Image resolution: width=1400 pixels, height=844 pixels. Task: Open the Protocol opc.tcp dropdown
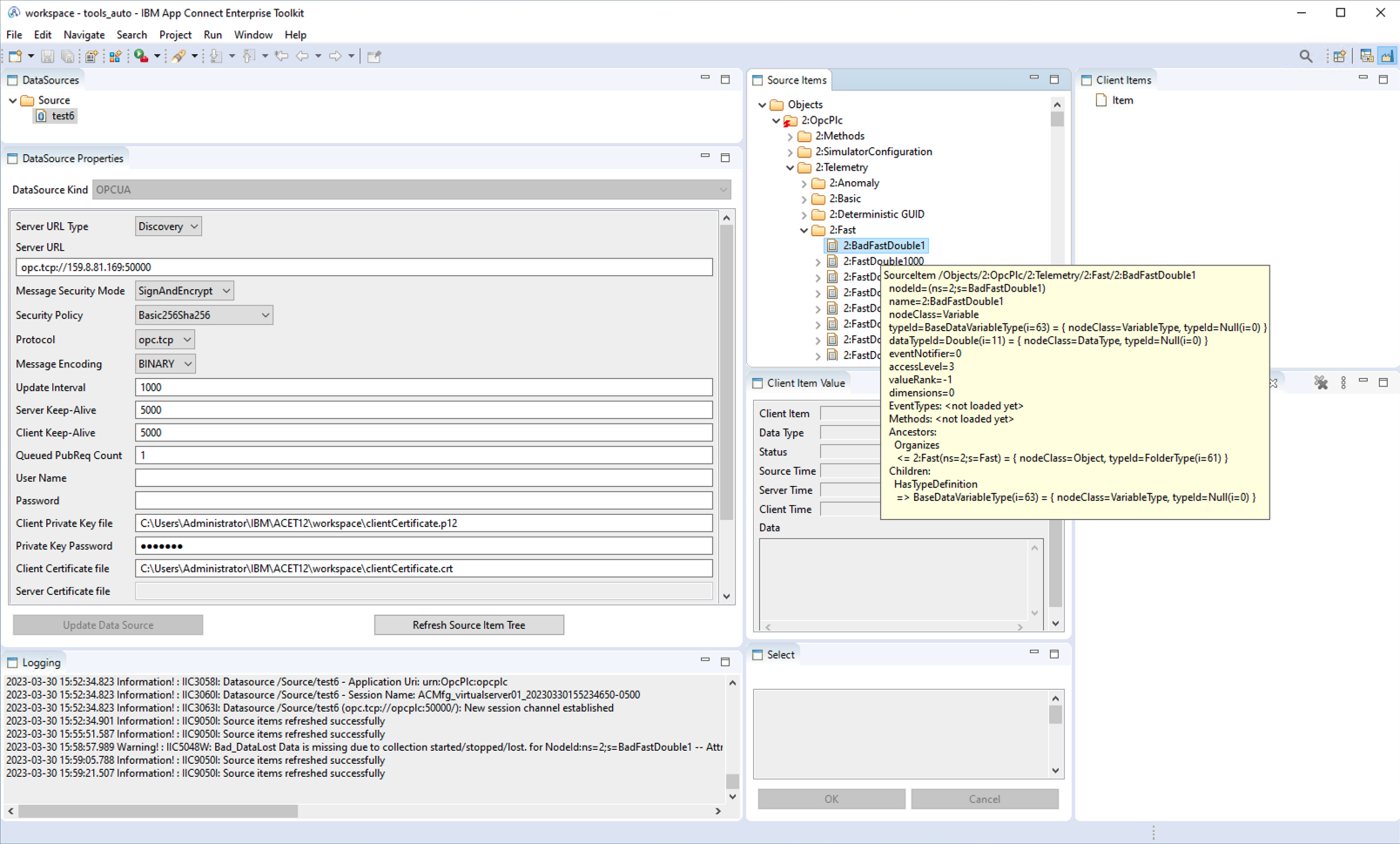[x=165, y=340]
